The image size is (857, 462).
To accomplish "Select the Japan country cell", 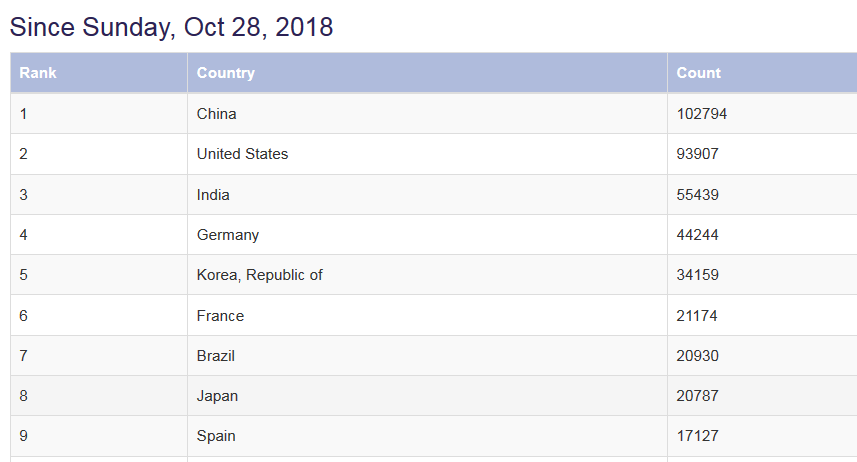I will [427, 395].
